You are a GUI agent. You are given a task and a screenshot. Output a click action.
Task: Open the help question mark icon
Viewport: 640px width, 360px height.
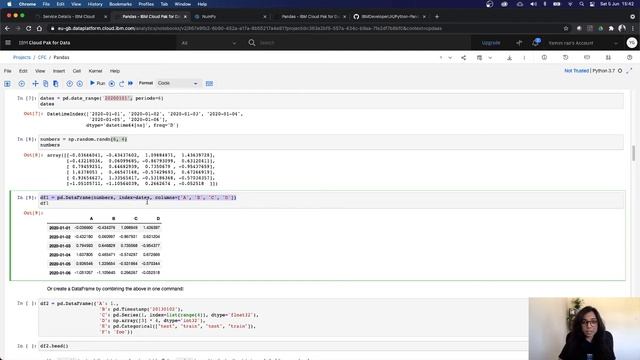click(x=629, y=58)
